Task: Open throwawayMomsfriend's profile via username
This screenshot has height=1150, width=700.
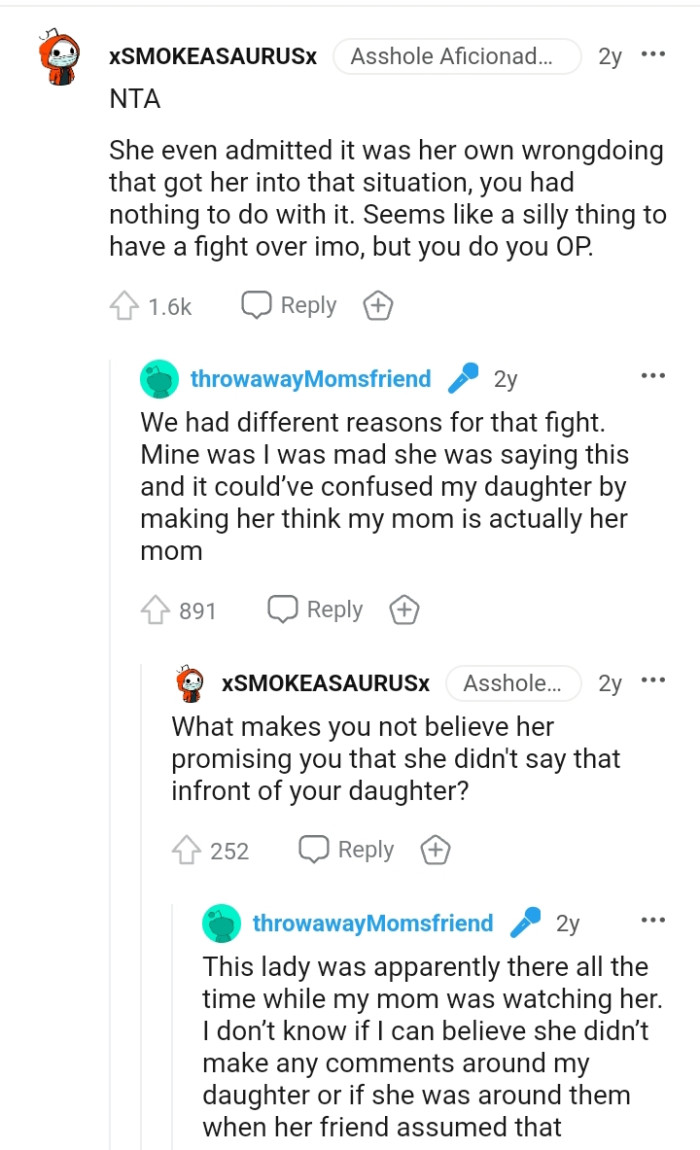Action: 309,377
